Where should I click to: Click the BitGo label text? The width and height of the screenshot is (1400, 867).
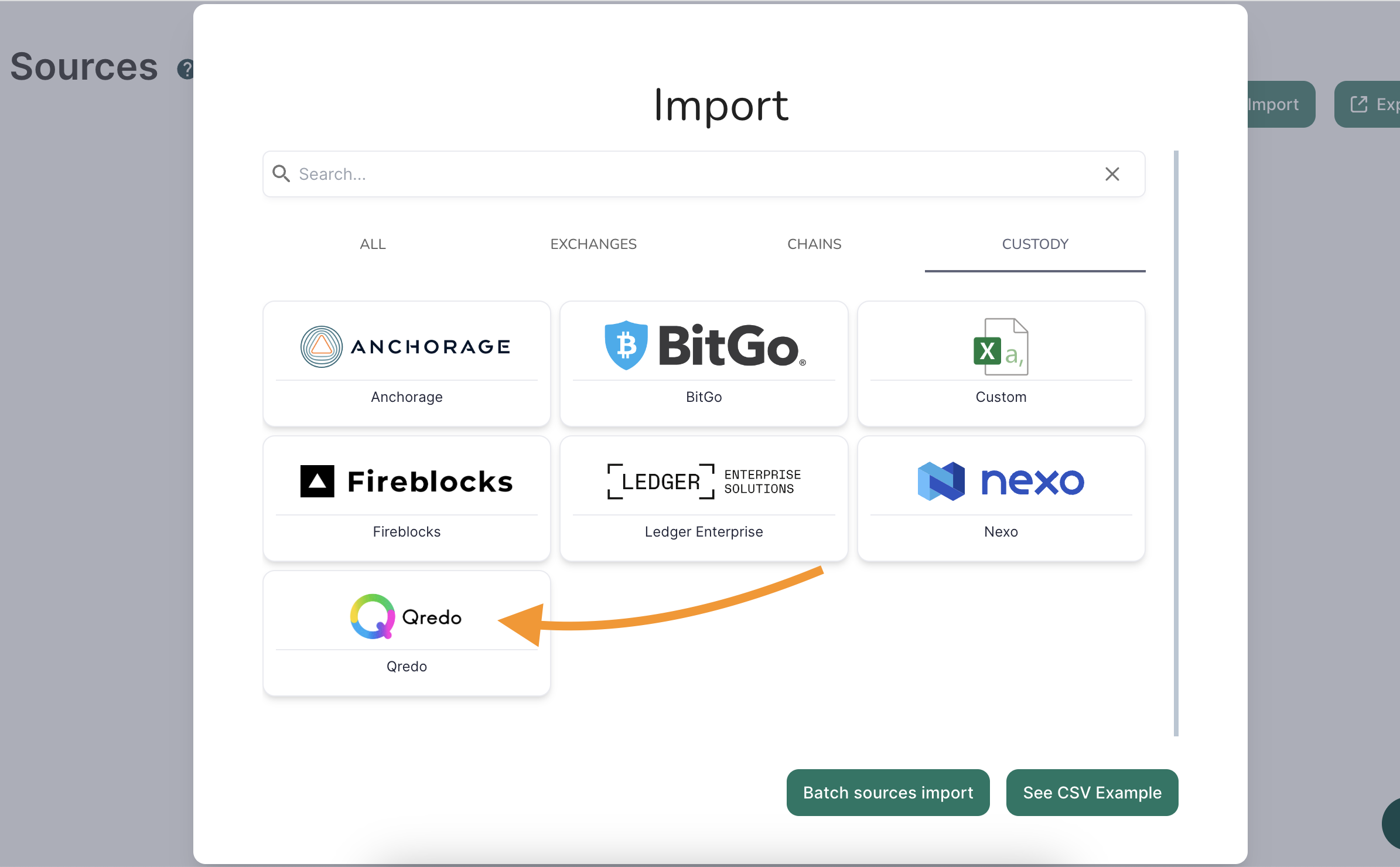(x=704, y=397)
